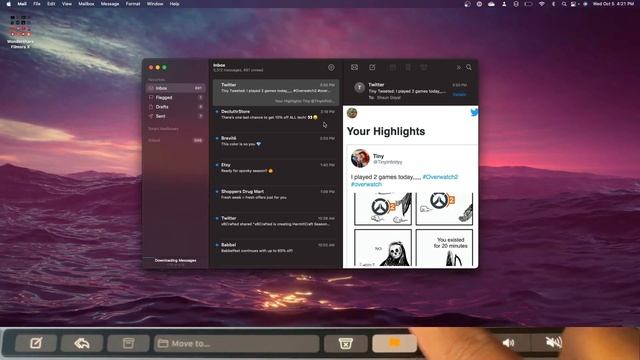Open the Wondershare Filmora X desktop icon
Screen dimensions: 640x360
(20, 32)
